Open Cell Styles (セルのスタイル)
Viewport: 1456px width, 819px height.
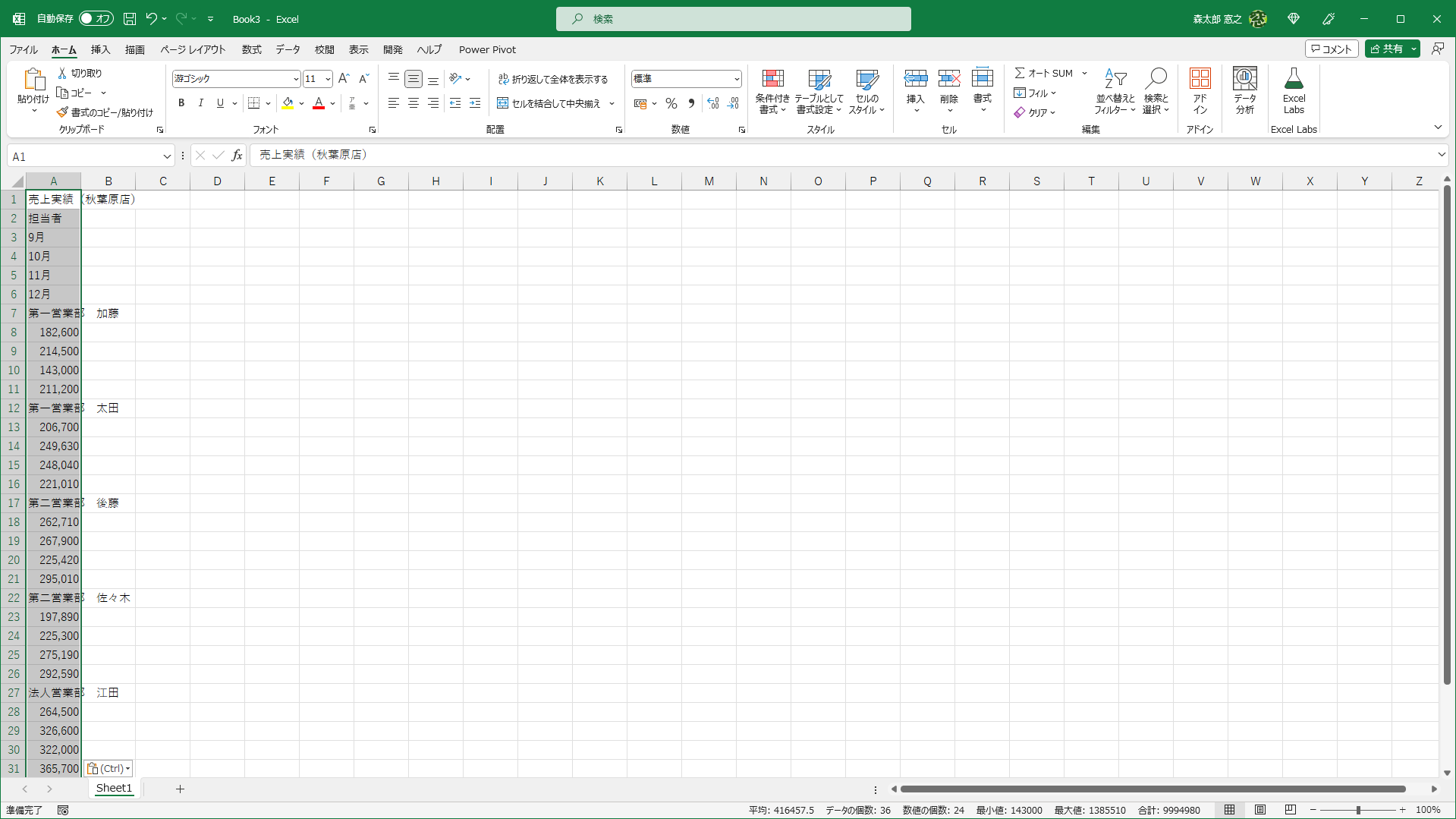click(866, 92)
